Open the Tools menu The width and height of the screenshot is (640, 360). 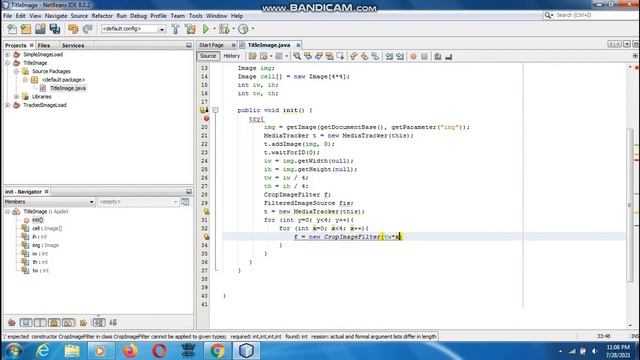[196, 16]
